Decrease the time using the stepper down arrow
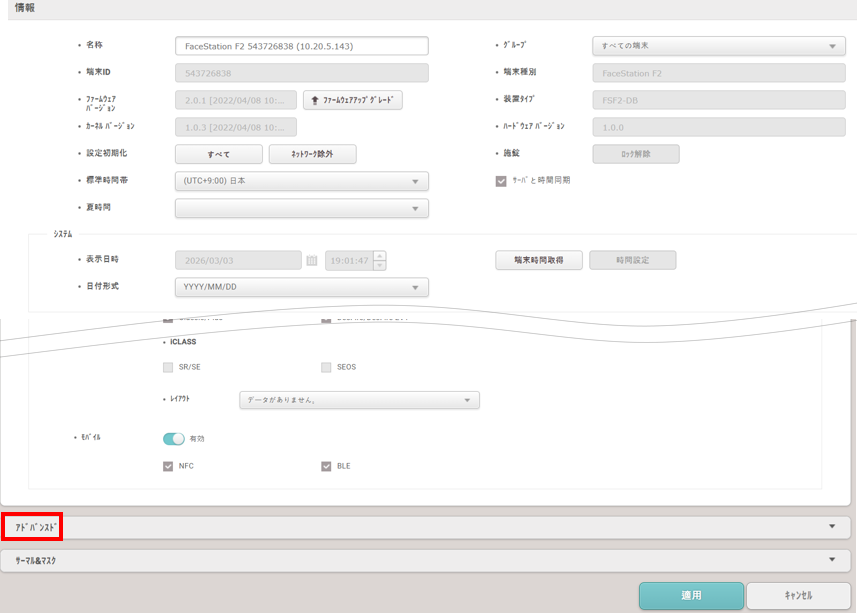The image size is (857, 615). [x=380, y=265]
